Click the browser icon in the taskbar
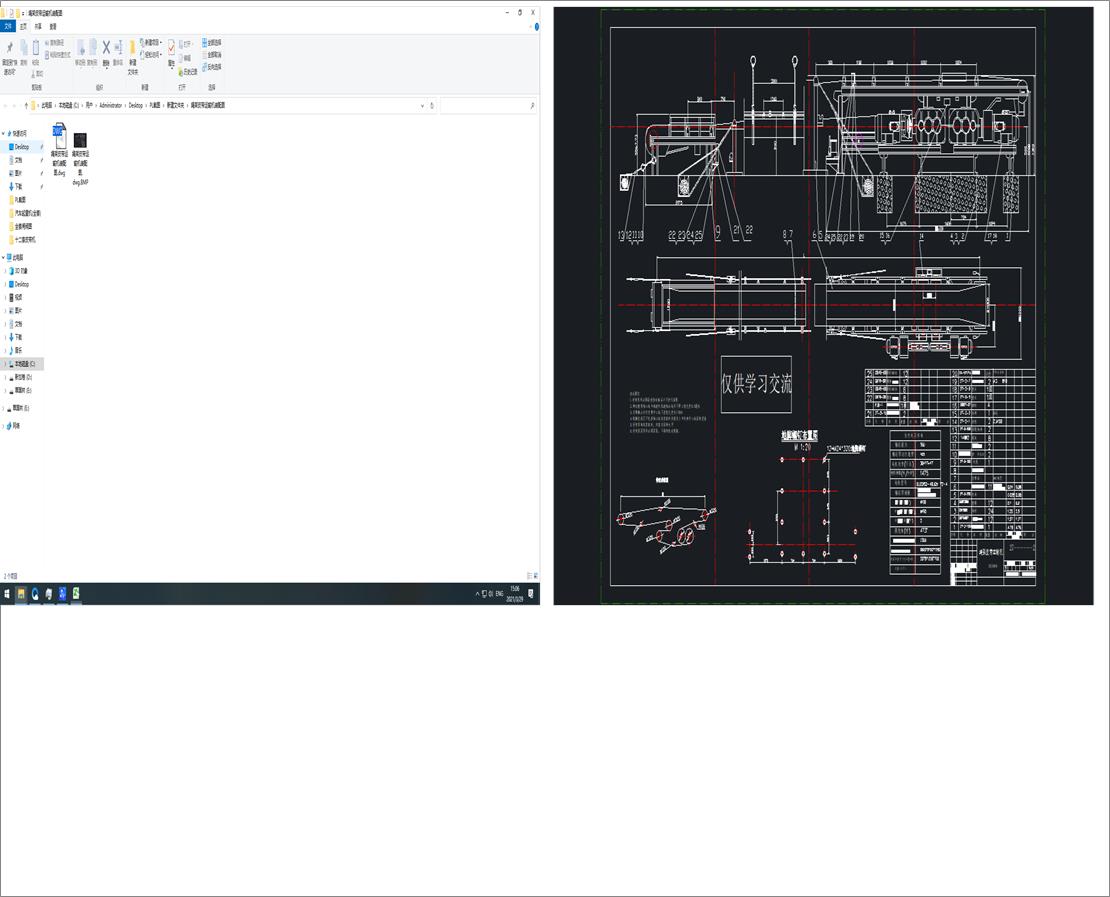The image size is (1110, 897). (35, 594)
